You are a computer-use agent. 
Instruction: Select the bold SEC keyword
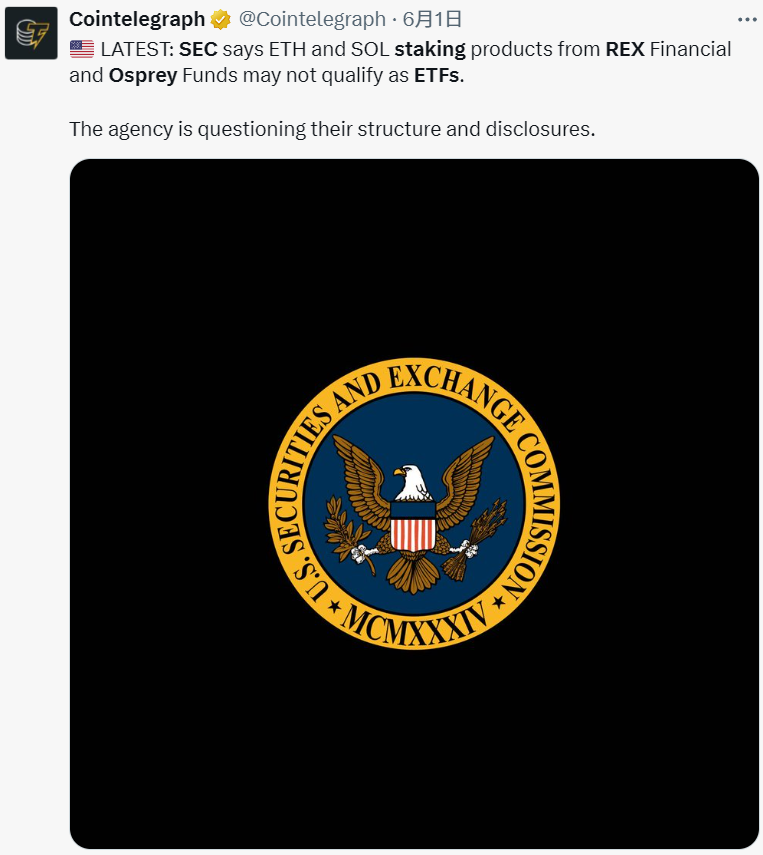[198, 49]
